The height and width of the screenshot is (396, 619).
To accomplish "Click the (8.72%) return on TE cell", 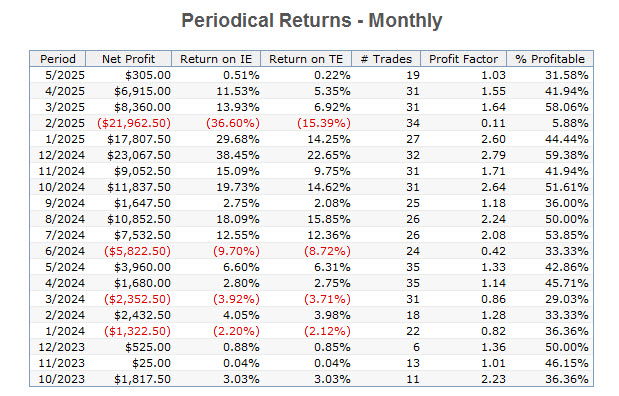I will pos(327,251).
